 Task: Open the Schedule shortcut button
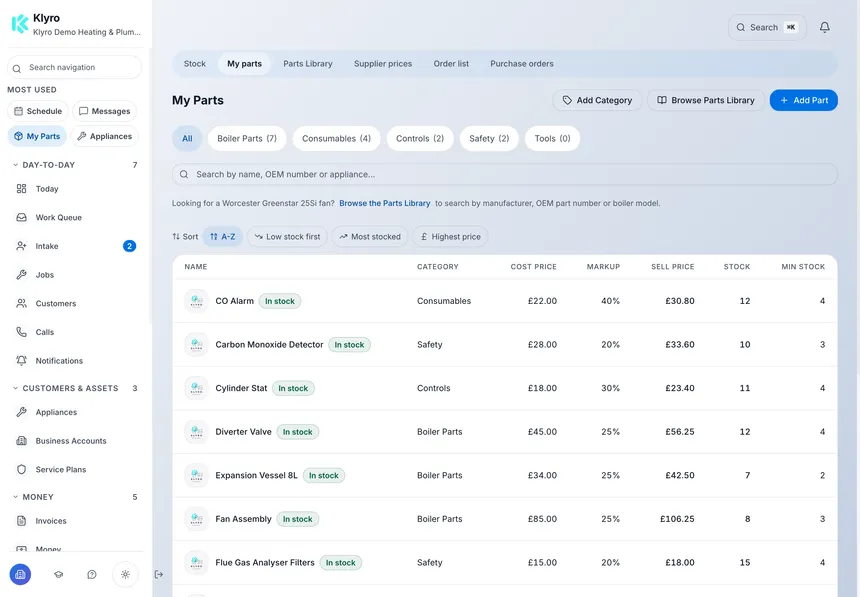point(38,111)
